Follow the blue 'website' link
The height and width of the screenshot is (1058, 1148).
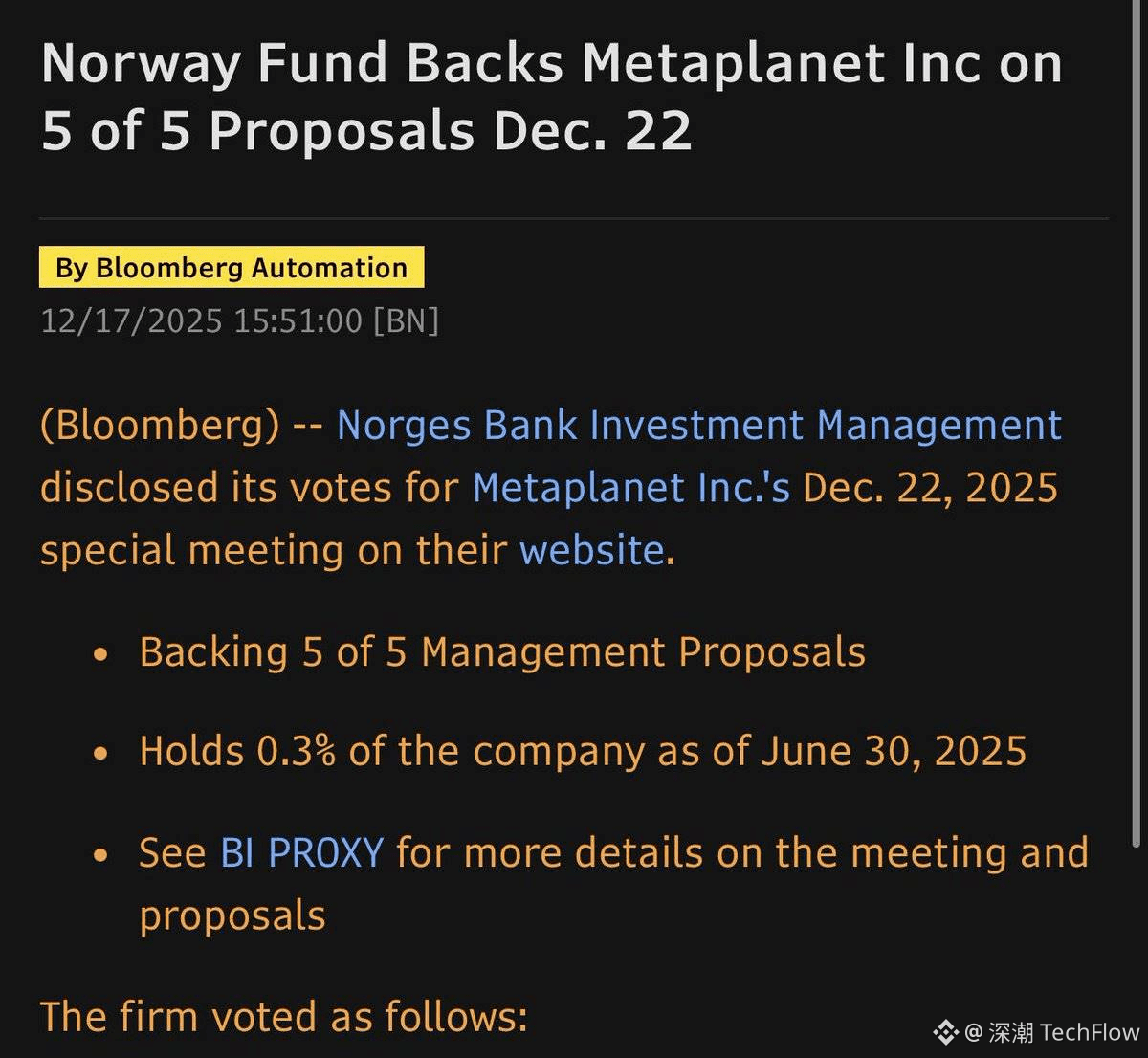(592, 551)
